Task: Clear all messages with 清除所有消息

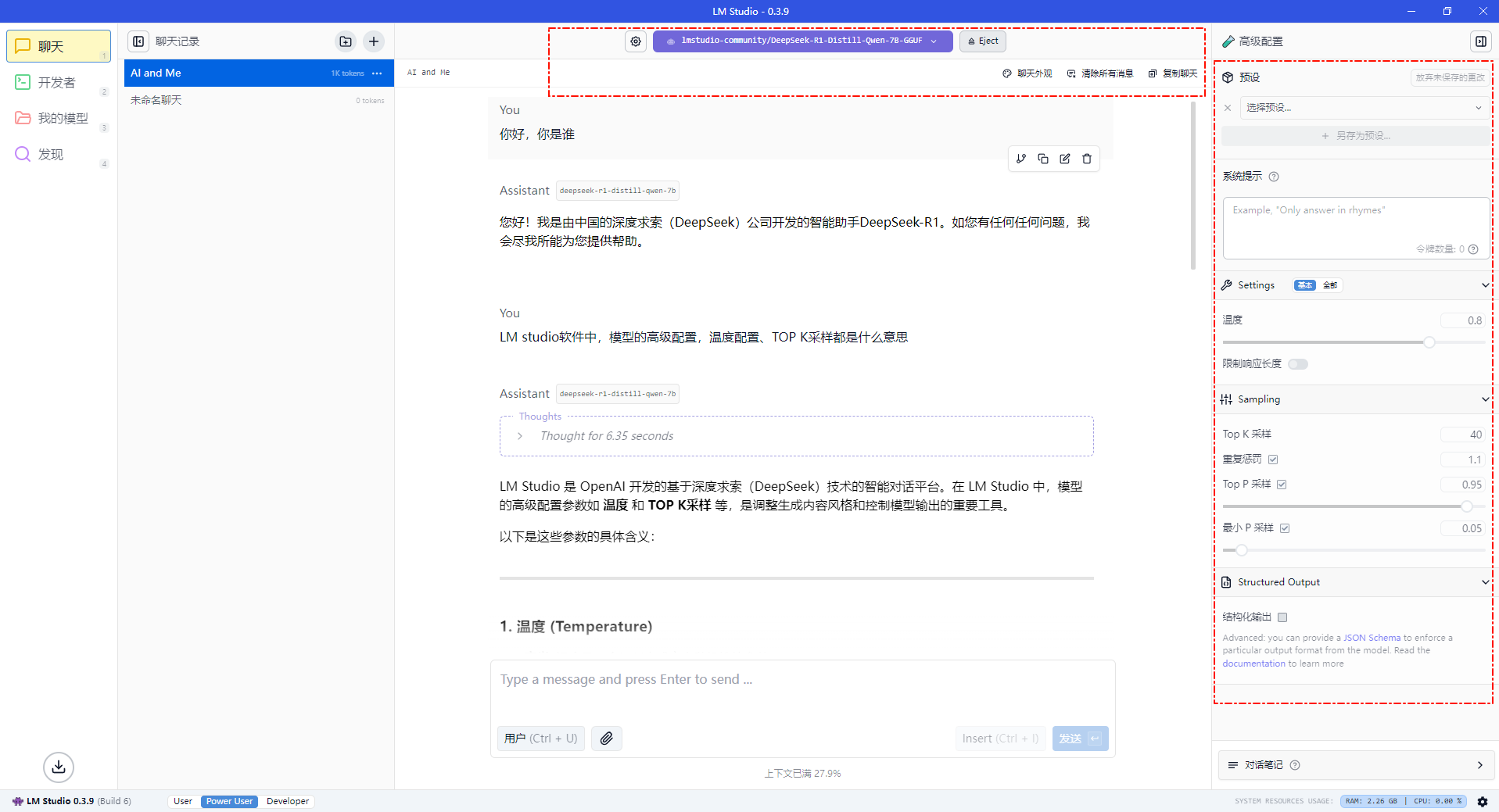Action: (x=1100, y=73)
